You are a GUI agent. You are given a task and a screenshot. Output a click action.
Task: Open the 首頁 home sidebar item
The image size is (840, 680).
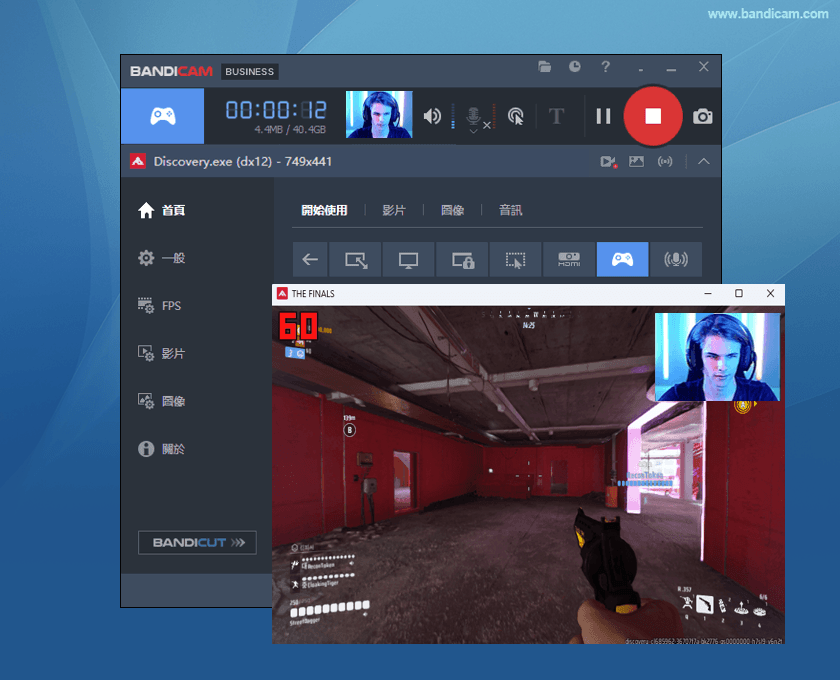[x=161, y=210]
